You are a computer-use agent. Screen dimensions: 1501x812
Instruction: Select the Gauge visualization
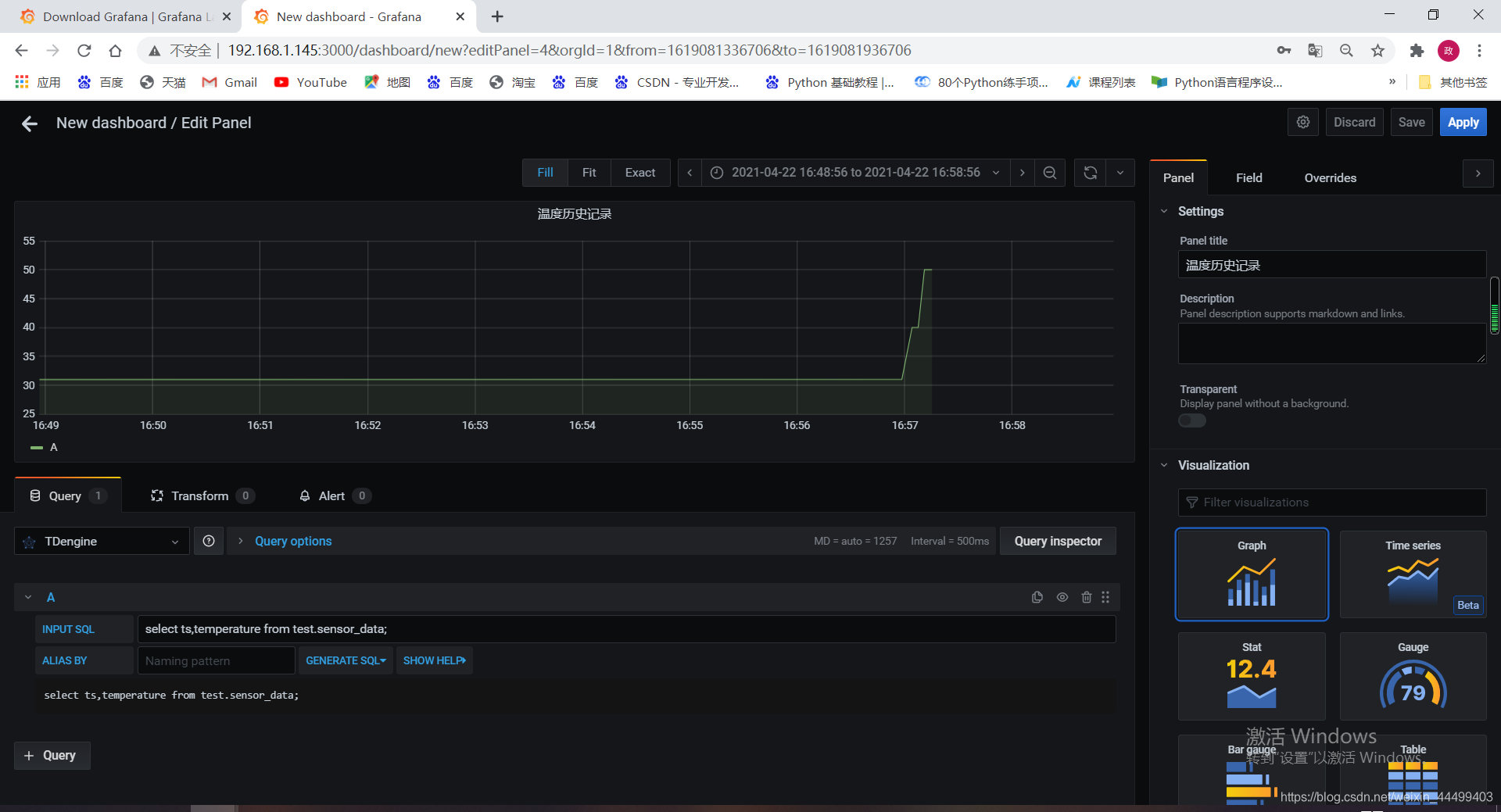tap(1413, 676)
